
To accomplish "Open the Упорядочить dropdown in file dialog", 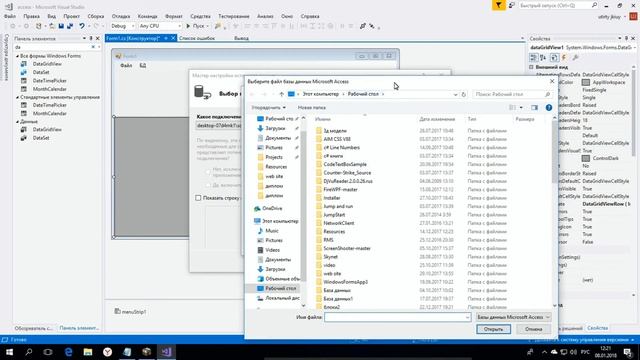I will 268,107.
